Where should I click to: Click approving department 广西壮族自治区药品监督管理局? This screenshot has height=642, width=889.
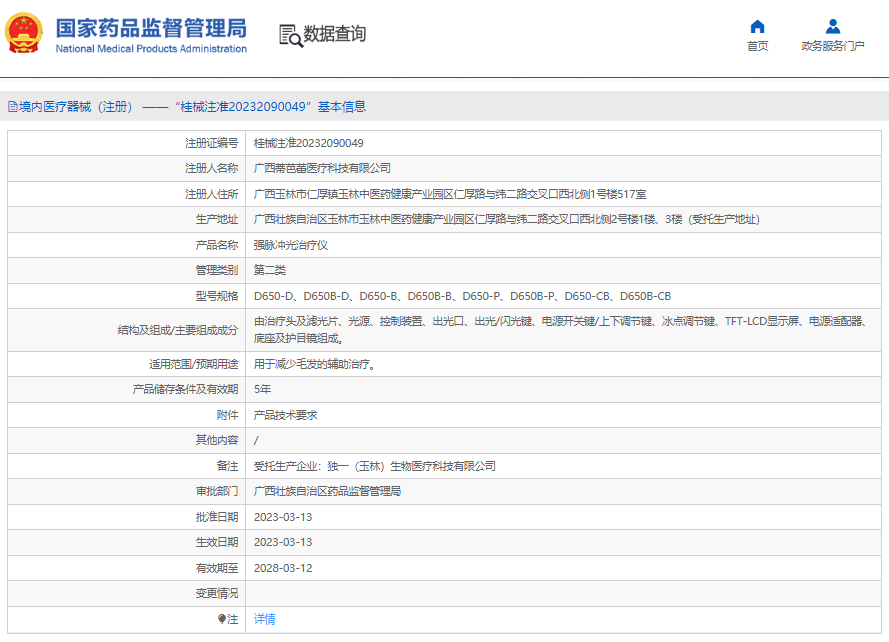327,491
